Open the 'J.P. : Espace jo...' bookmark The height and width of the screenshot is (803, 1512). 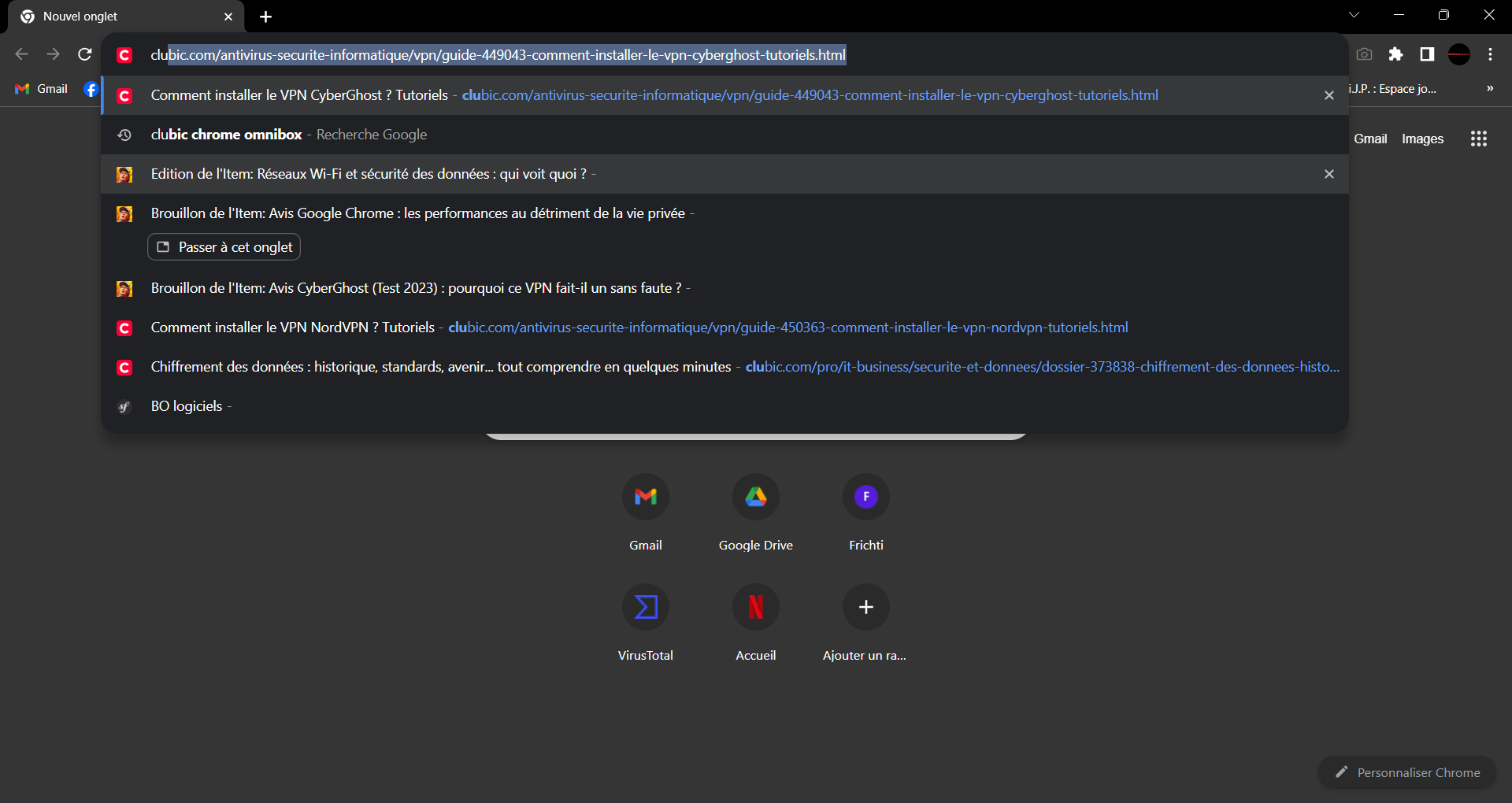(x=1392, y=89)
